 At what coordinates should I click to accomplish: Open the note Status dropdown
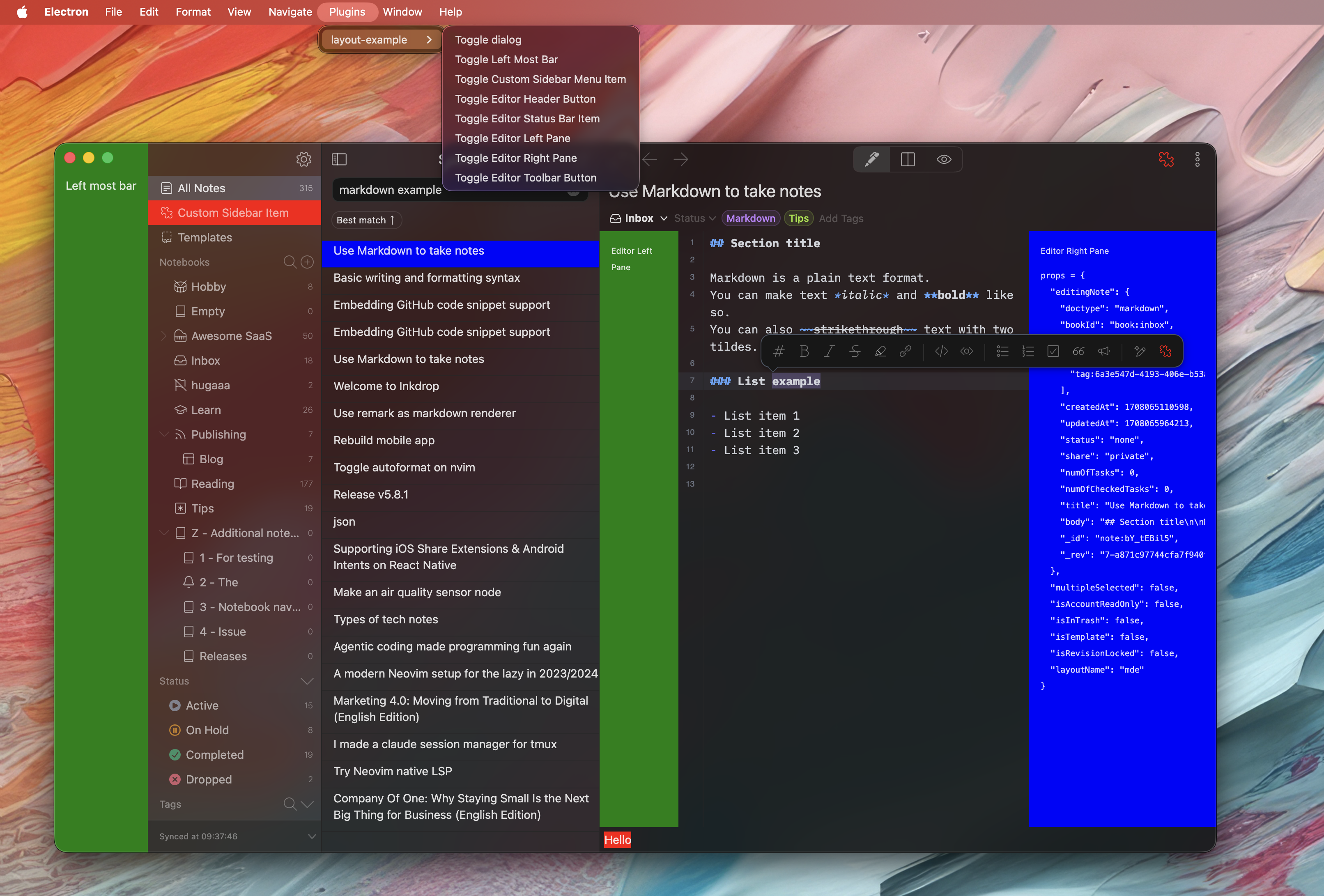click(694, 218)
